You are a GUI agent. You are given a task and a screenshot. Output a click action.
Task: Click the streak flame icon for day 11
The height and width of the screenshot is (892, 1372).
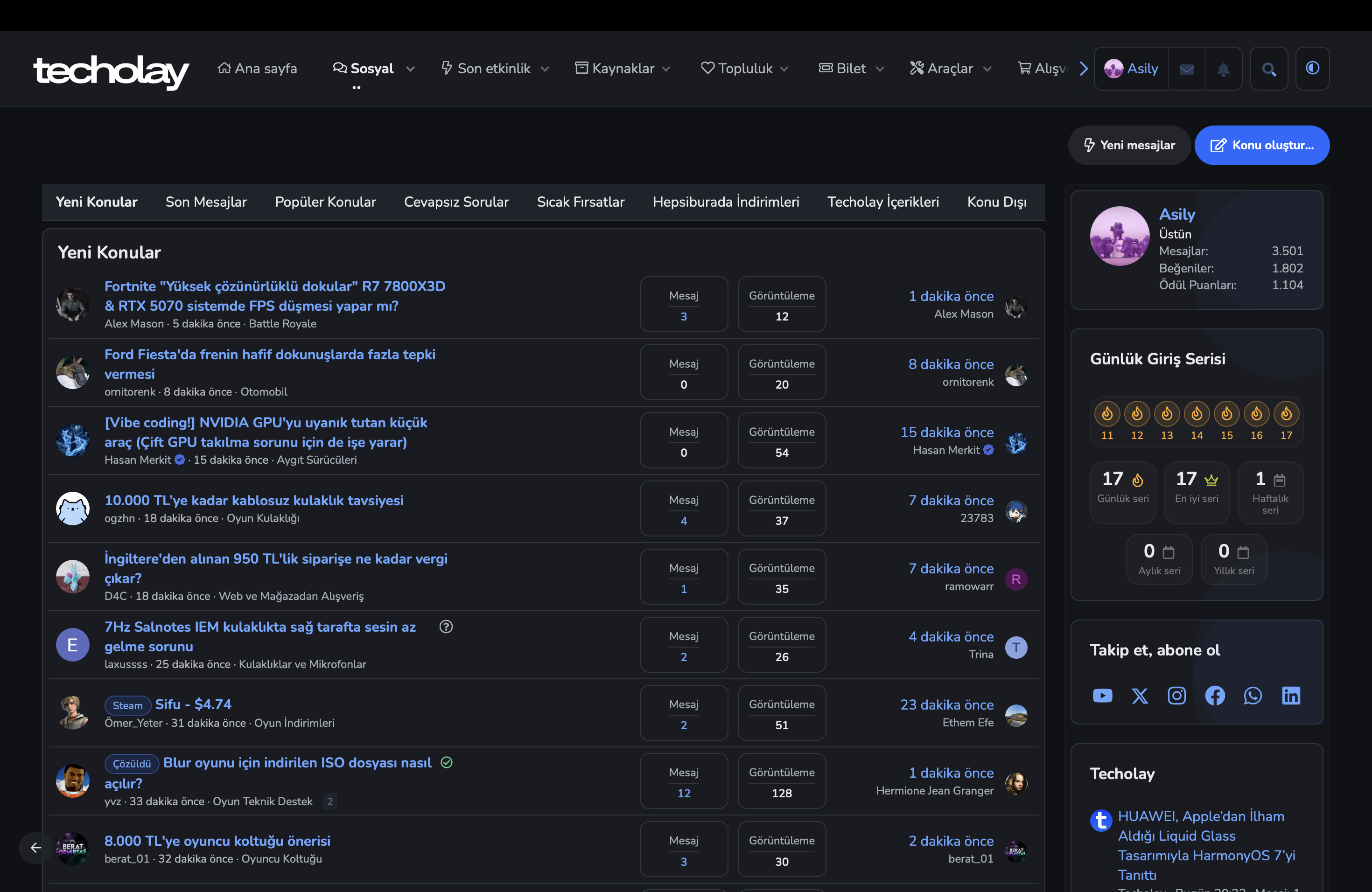click(x=1107, y=414)
